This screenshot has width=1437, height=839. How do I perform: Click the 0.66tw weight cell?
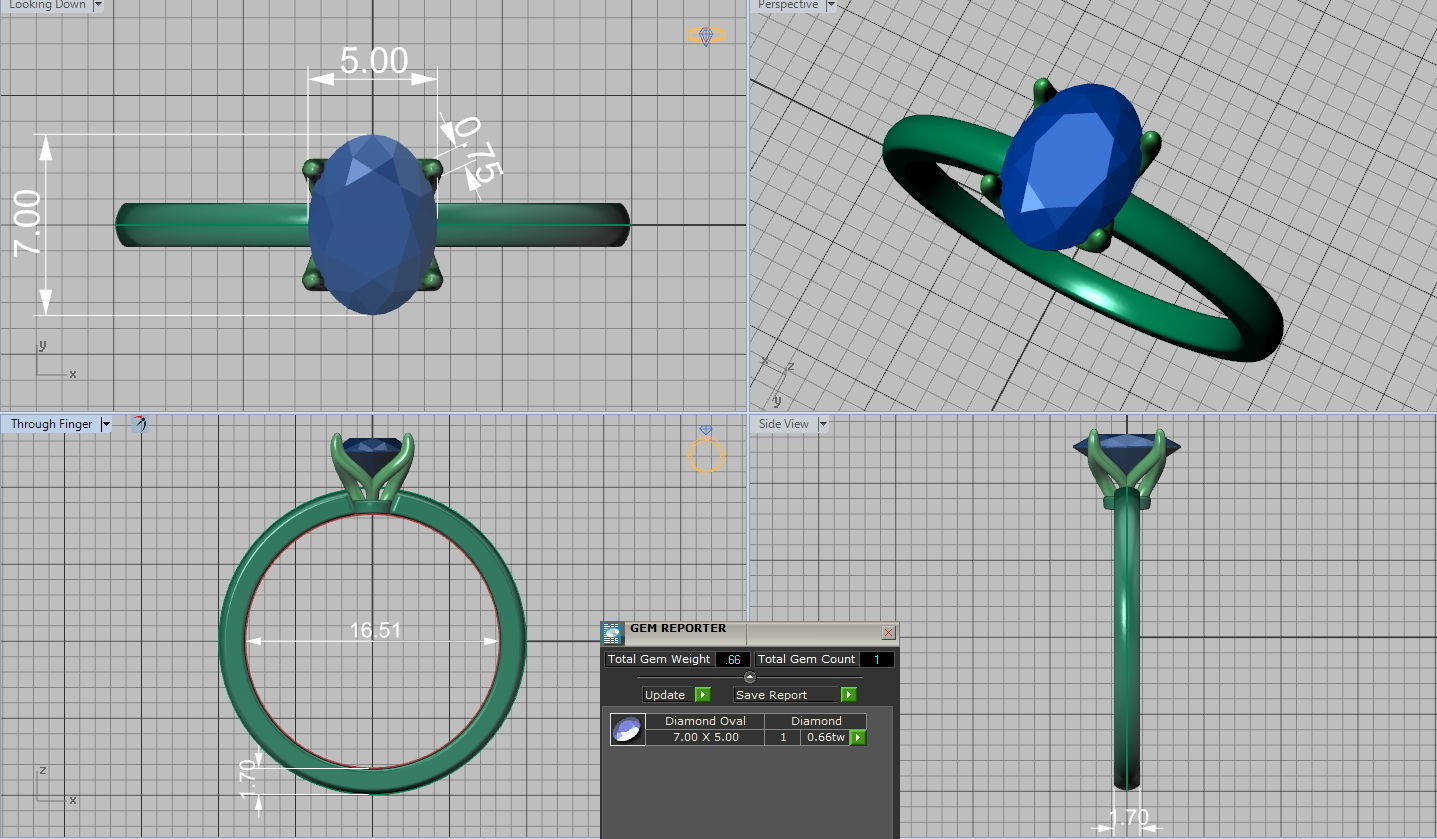coord(825,737)
